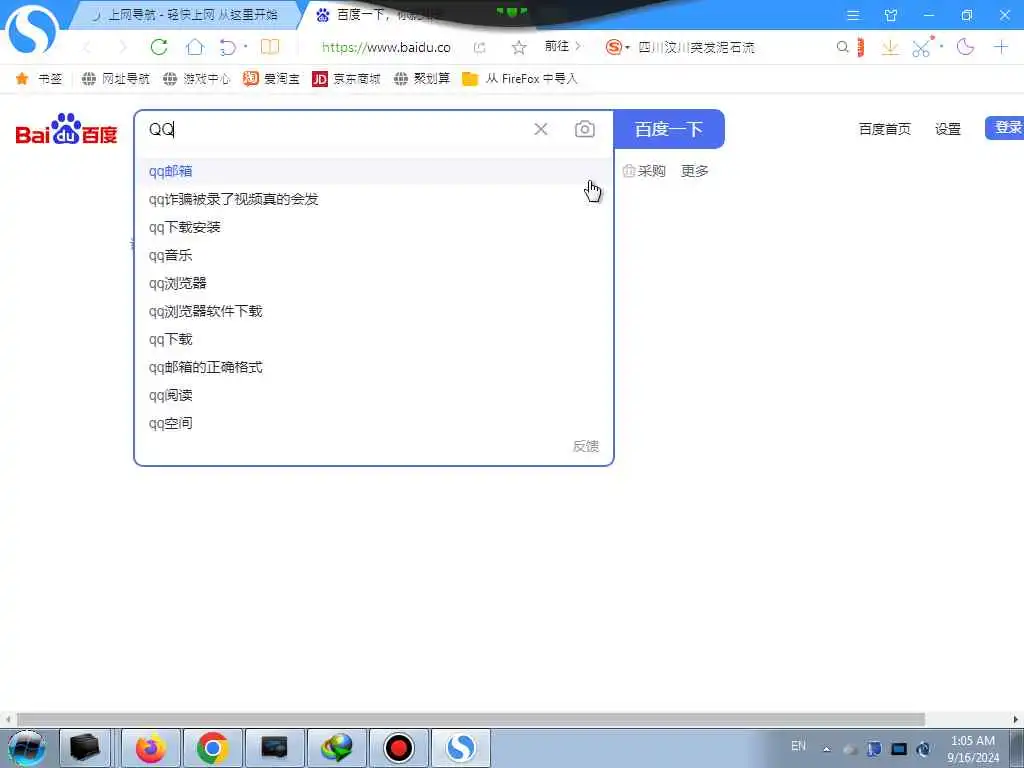1024x768 pixels.
Task: Open 京东商城 bookmark
Action: [x=346, y=79]
